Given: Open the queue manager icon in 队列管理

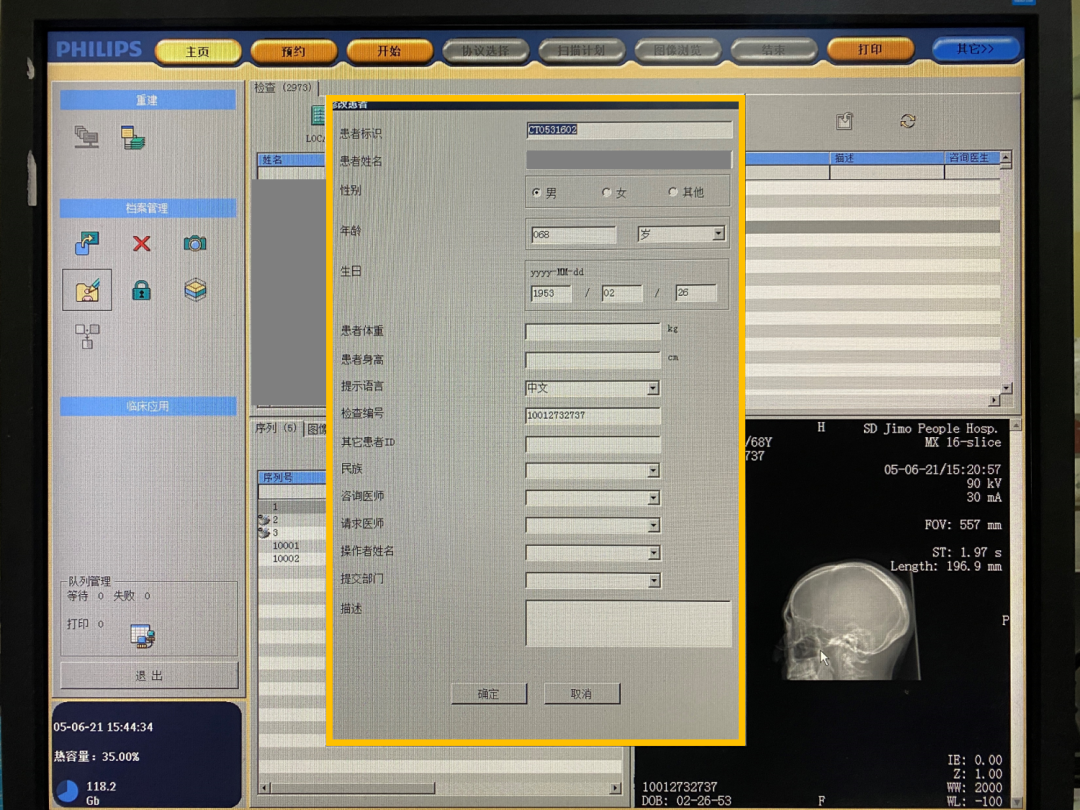Looking at the screenshot, I should tap(143, 635).
